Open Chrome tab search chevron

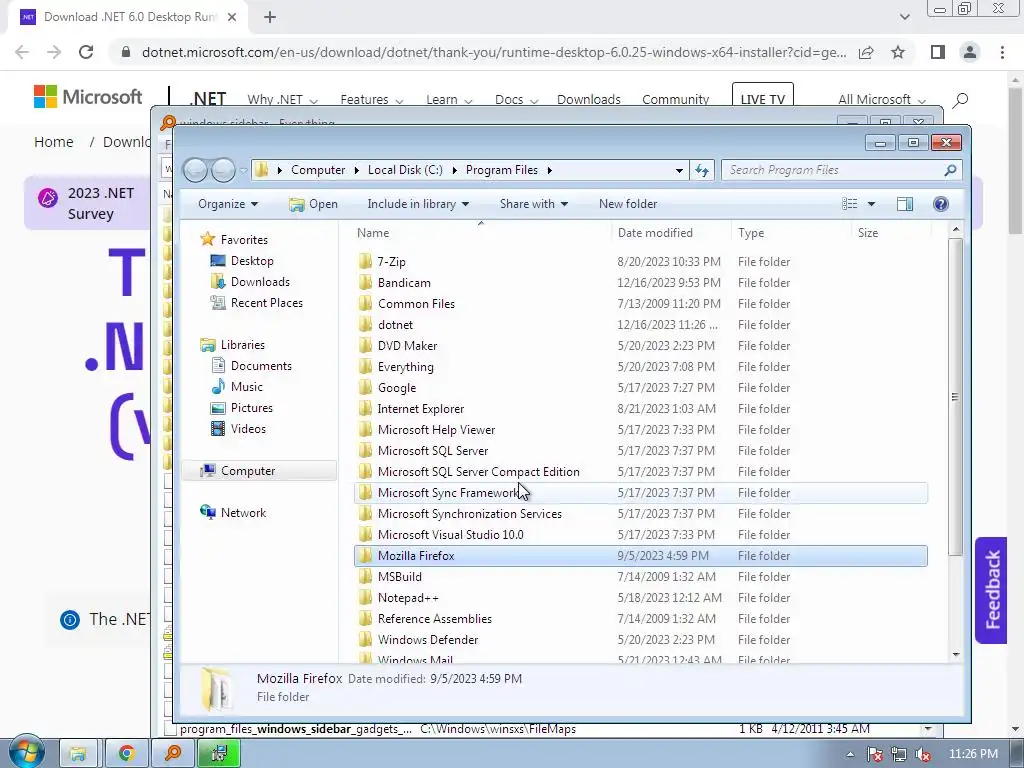904,17
